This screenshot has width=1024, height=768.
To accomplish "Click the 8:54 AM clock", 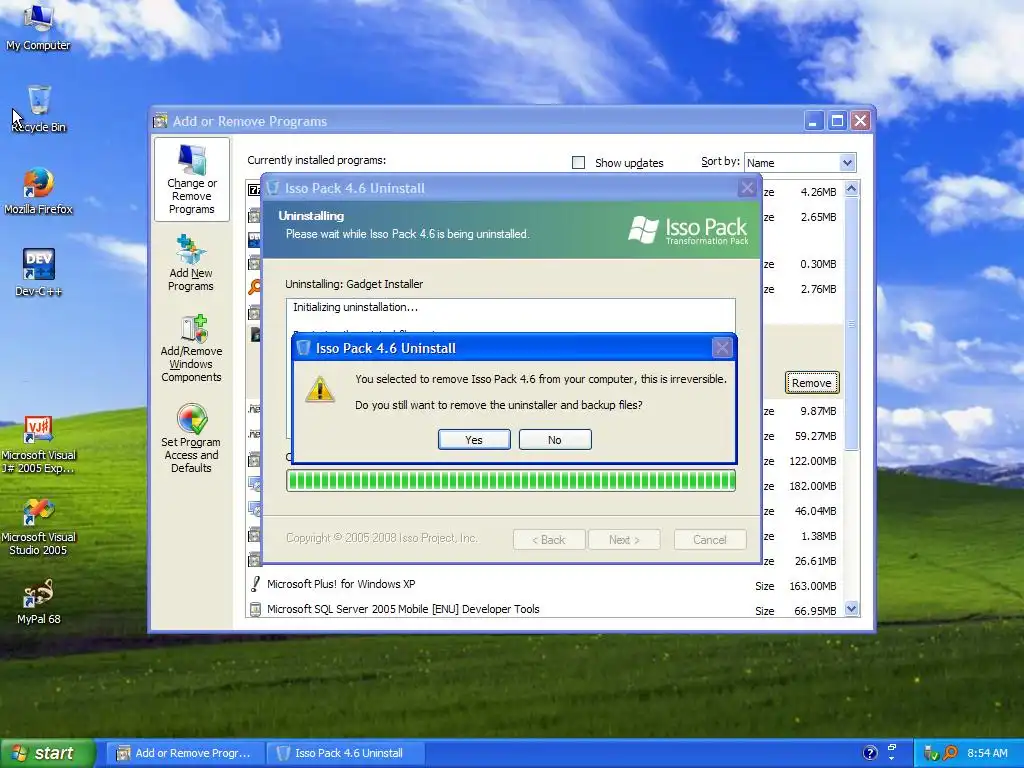I will 987,753.
